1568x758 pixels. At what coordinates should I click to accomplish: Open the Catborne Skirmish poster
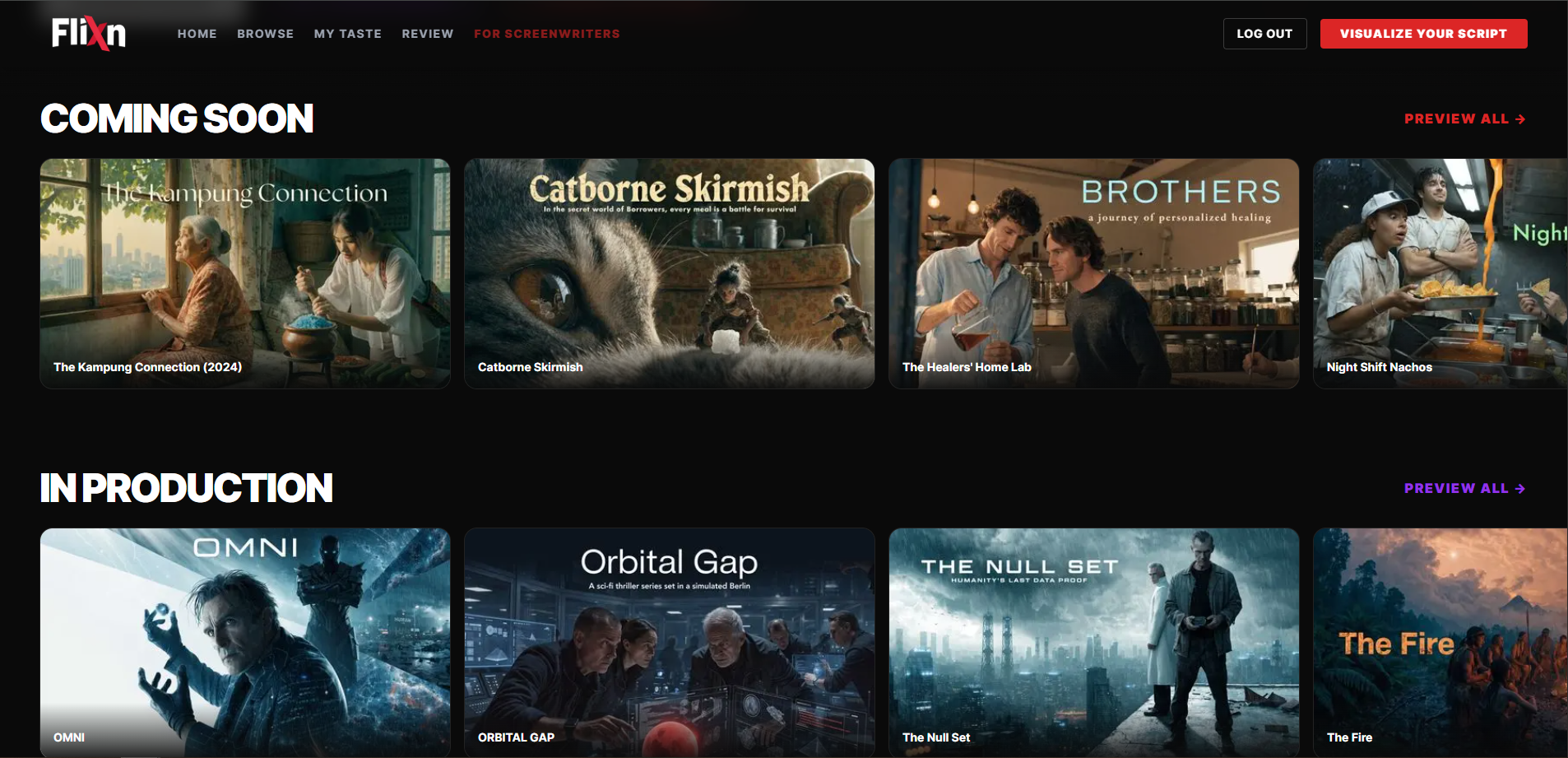[x=670, y=273]
